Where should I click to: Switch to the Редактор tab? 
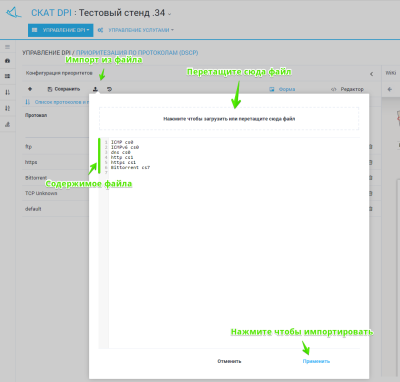pos(347,89)
